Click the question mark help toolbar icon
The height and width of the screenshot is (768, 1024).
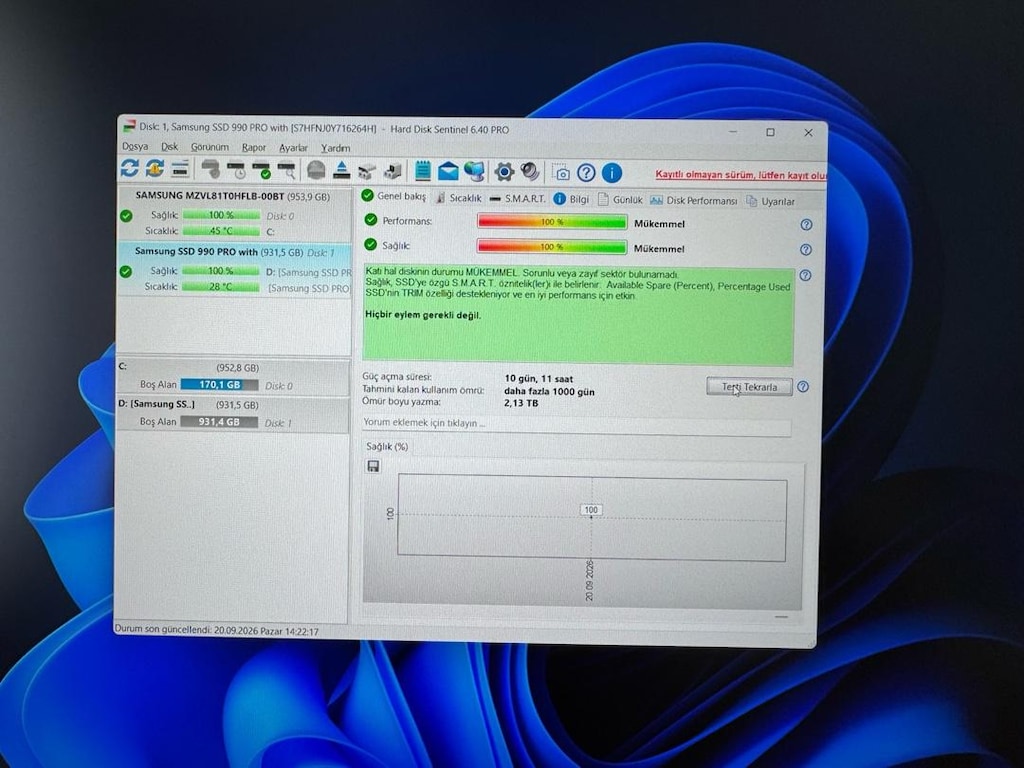point(586,173)
